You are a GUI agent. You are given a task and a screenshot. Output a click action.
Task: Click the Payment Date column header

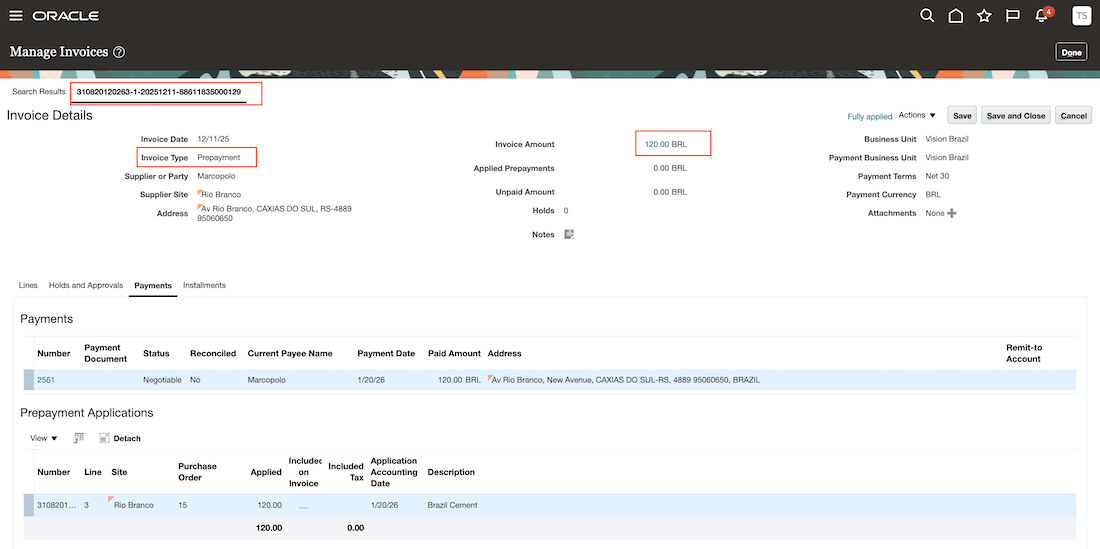pos(386,353)
